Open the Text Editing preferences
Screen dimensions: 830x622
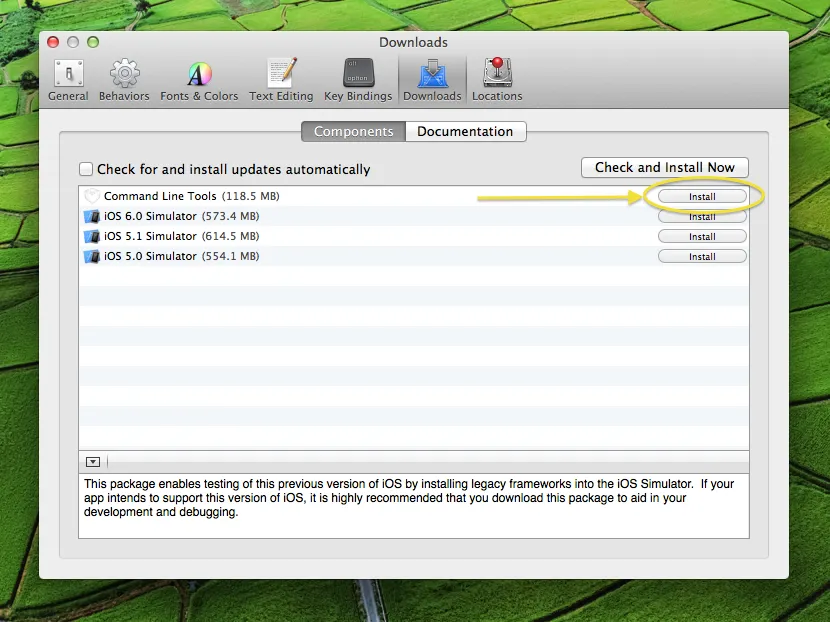(281, 78)
